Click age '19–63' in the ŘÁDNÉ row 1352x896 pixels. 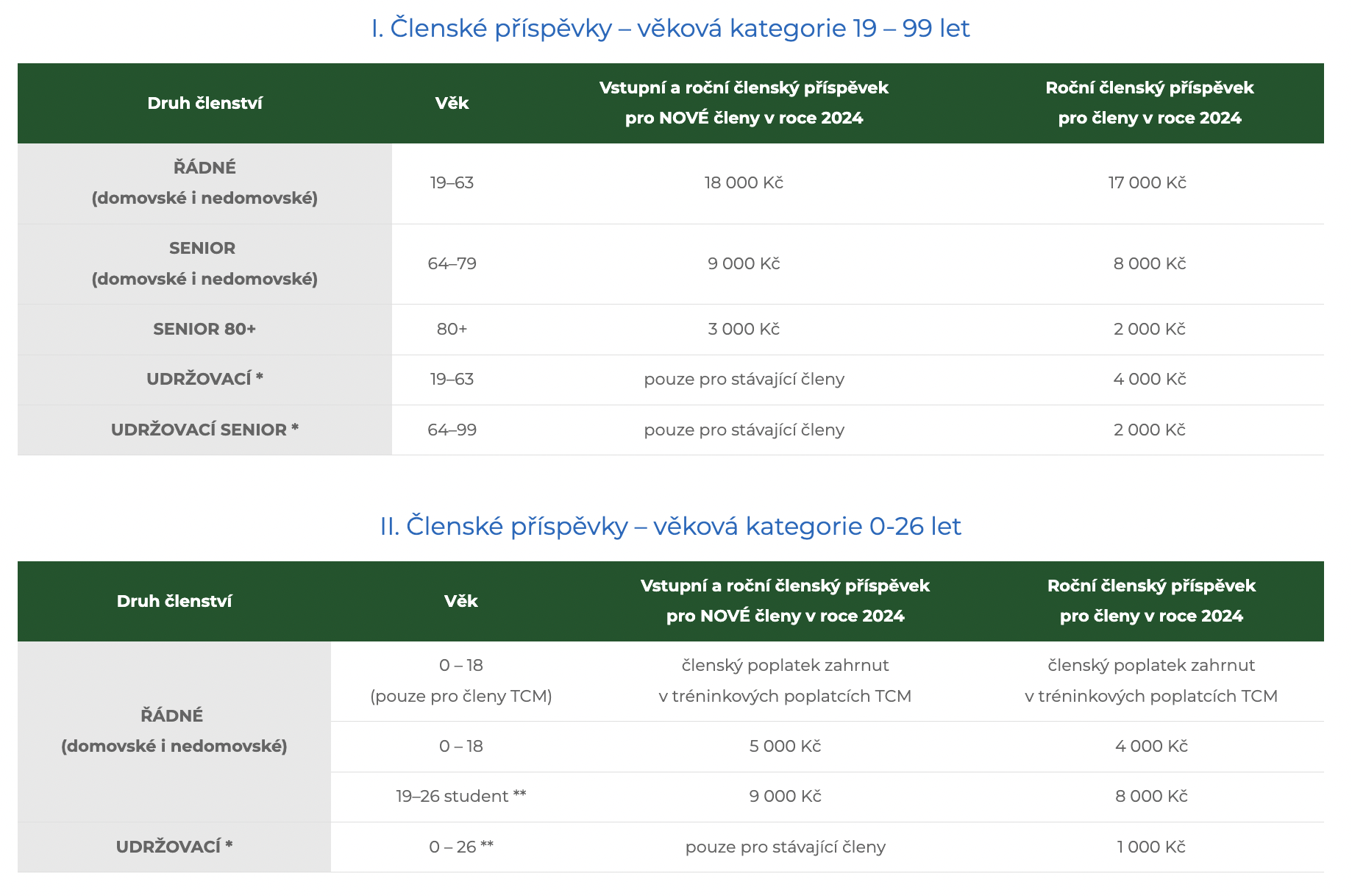click(x=452, y=182)
